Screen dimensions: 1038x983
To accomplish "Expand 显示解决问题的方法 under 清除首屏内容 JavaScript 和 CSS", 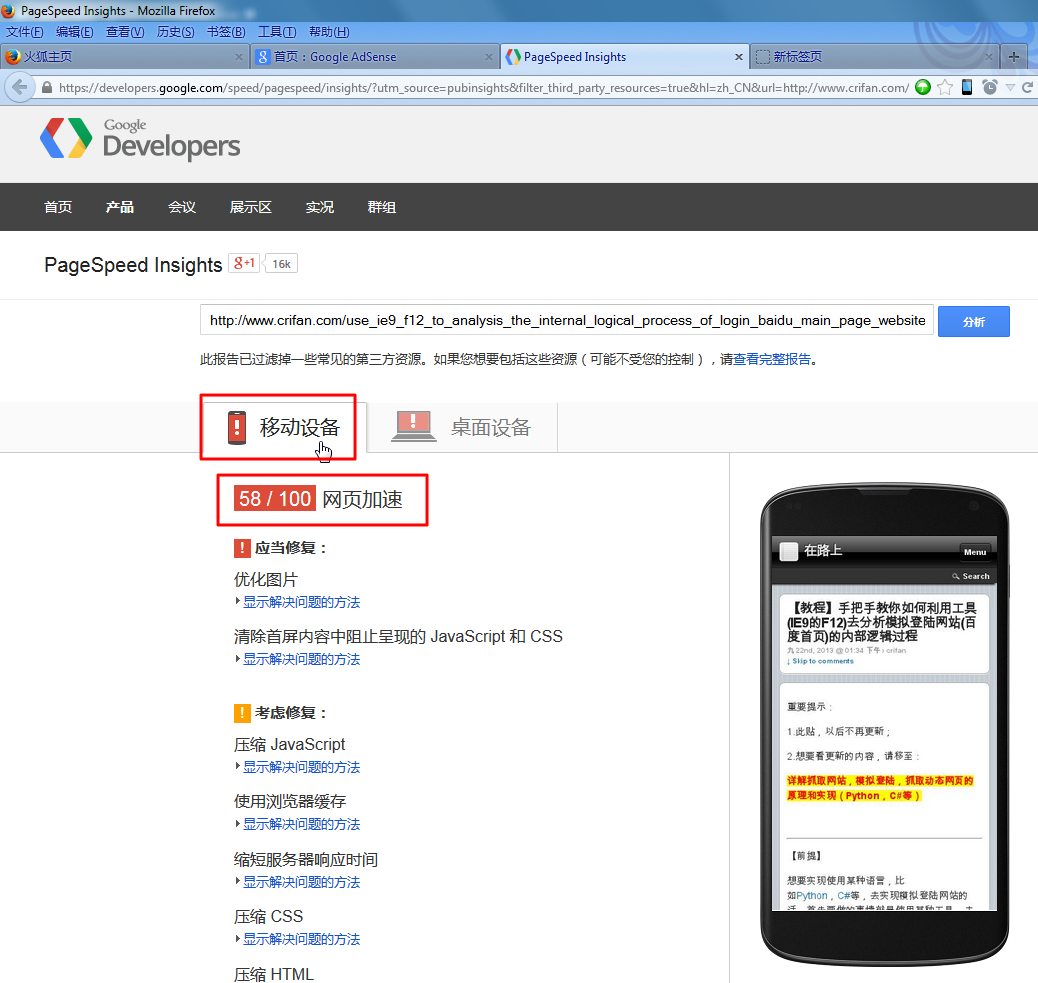I will (301, 659).
